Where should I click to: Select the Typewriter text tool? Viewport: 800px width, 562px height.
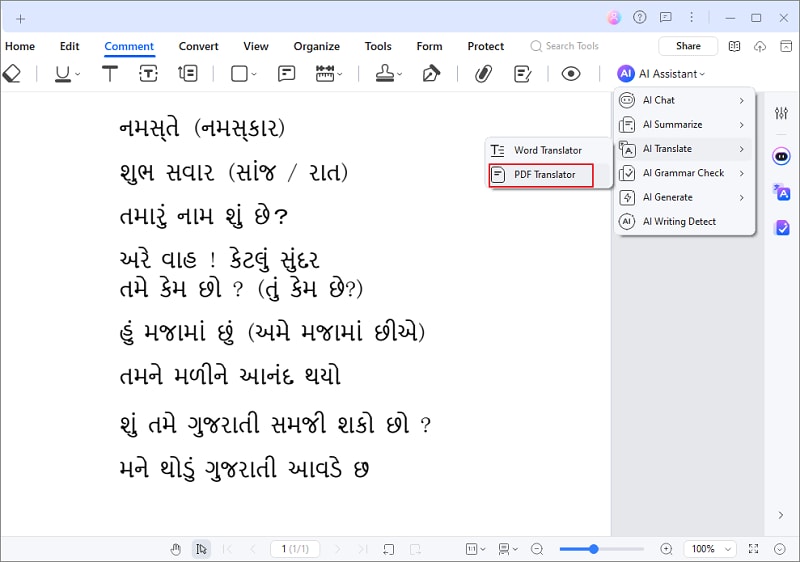pos(110,74)
